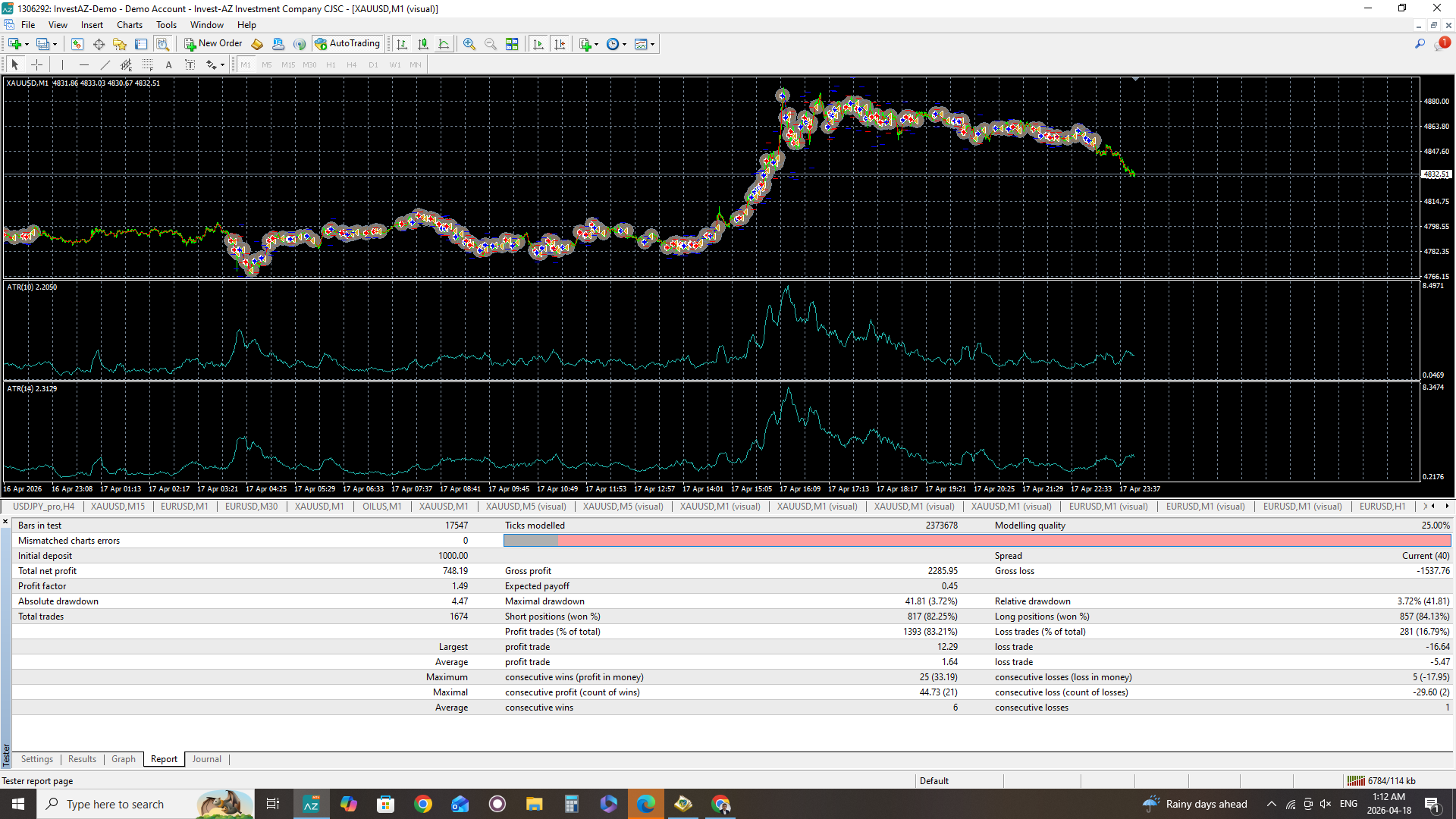Expand the arrows objects dropdown

pyautogui.click(x=222, y=65)
